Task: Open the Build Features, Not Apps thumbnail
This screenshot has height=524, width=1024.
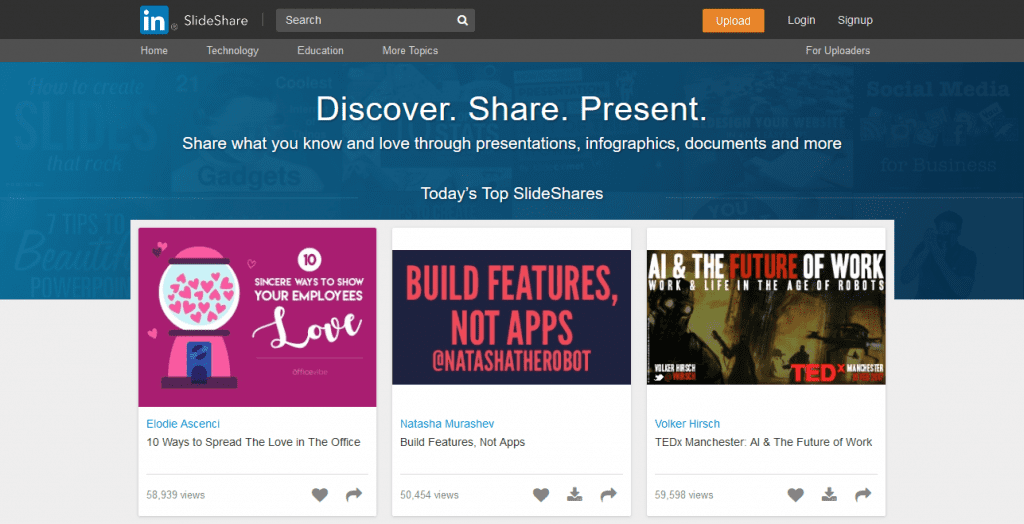Action: tap(511, 318)
